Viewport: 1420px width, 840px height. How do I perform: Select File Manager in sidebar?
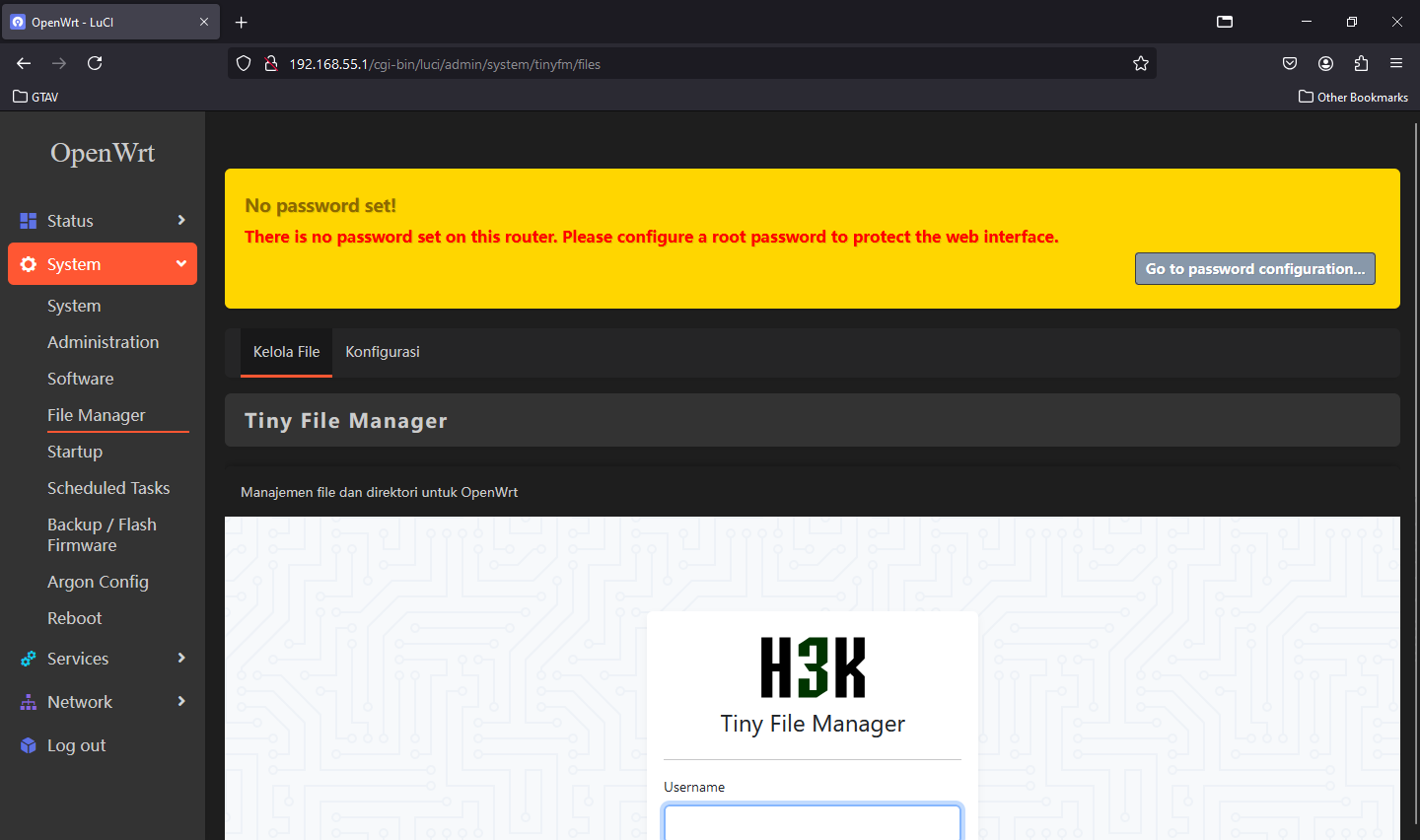[97, 415]
